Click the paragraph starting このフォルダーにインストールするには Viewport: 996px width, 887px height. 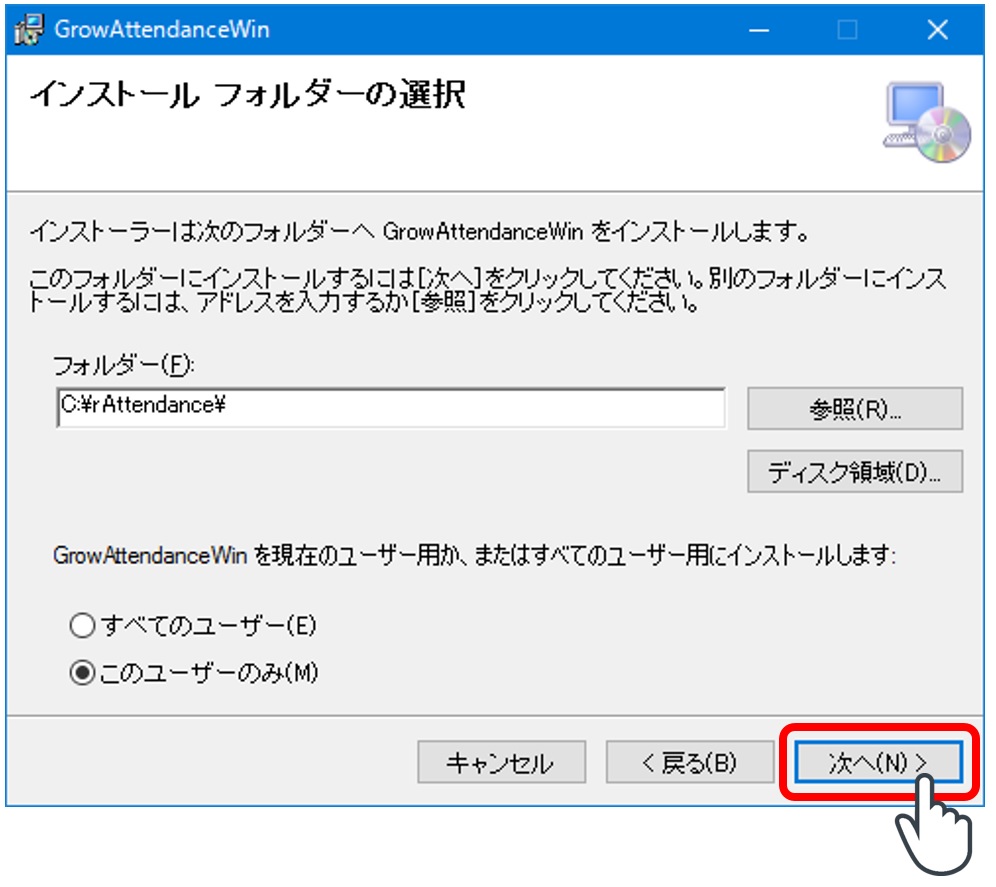pos(487,289)
